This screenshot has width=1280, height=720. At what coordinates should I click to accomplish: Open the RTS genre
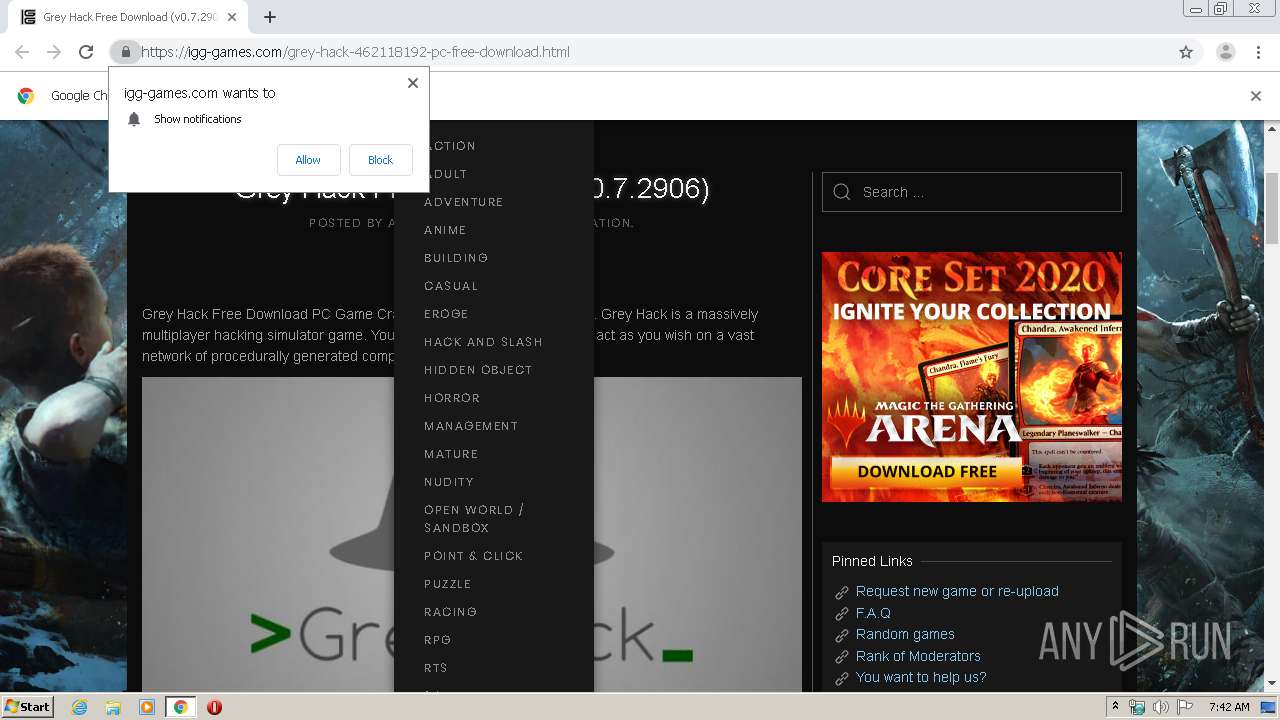click(x=435, y=668)
